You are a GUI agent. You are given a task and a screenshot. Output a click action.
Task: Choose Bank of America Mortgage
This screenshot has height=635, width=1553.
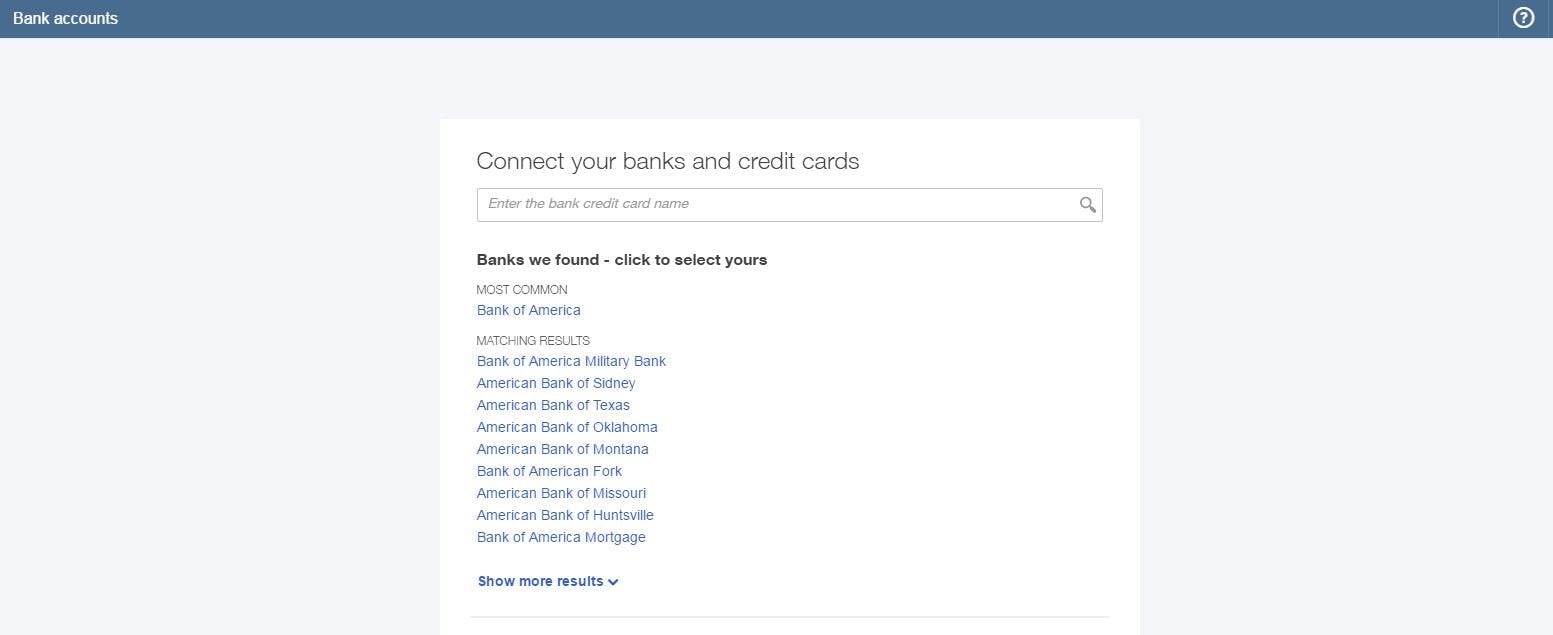(x=561, y=537)
